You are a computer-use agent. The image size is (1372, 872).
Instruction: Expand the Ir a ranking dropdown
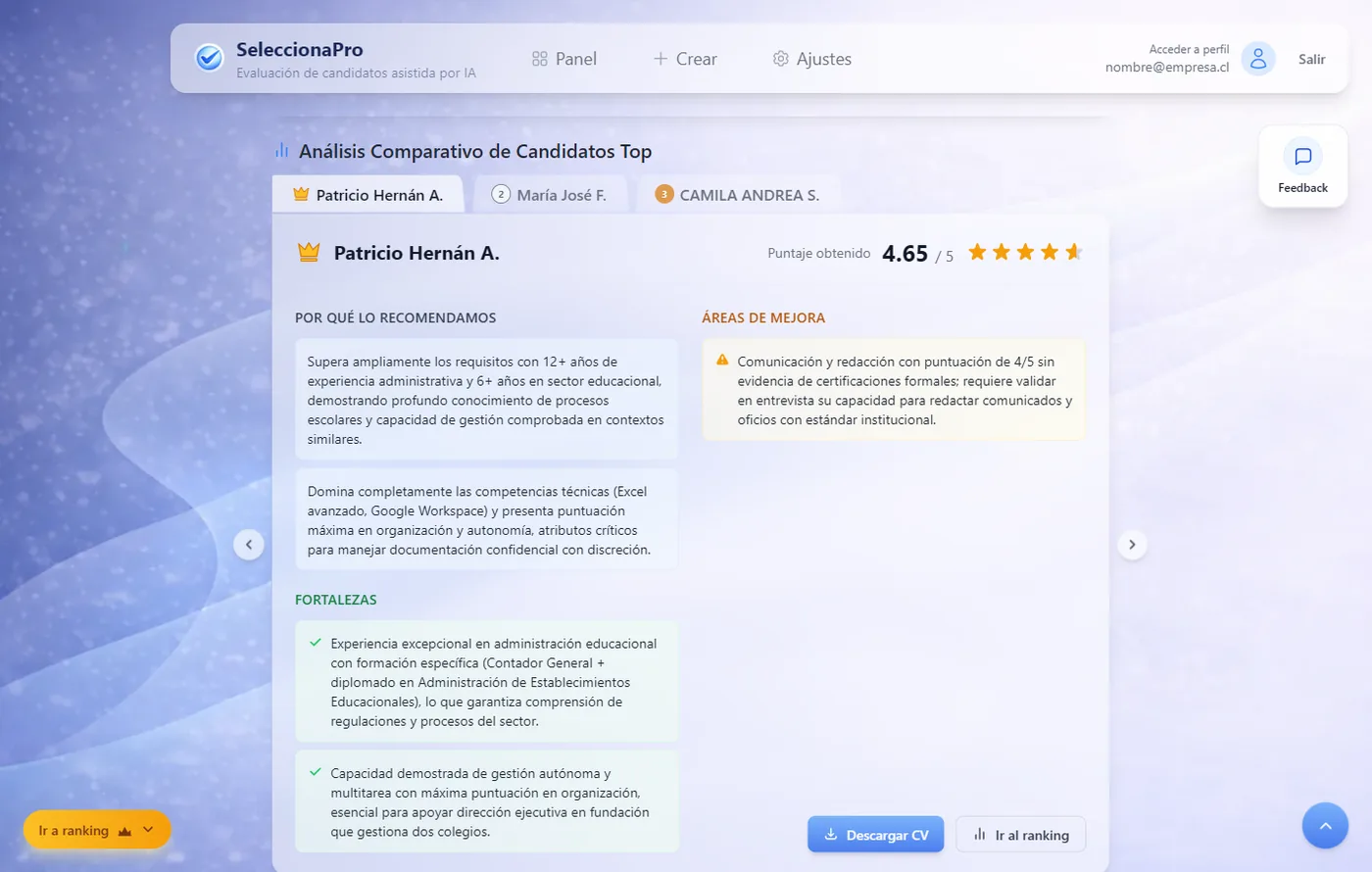point(97,830)
